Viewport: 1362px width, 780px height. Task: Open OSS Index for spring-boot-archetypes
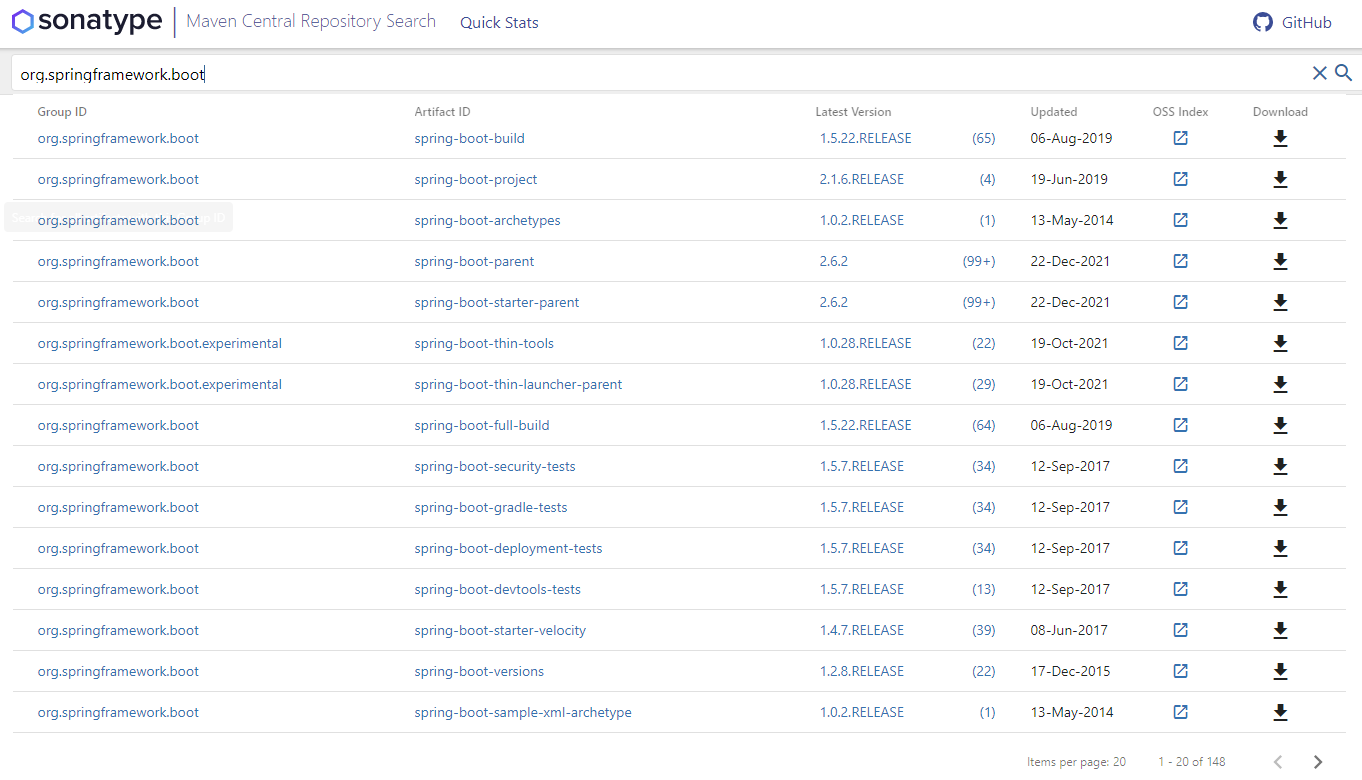point(1180,220)
